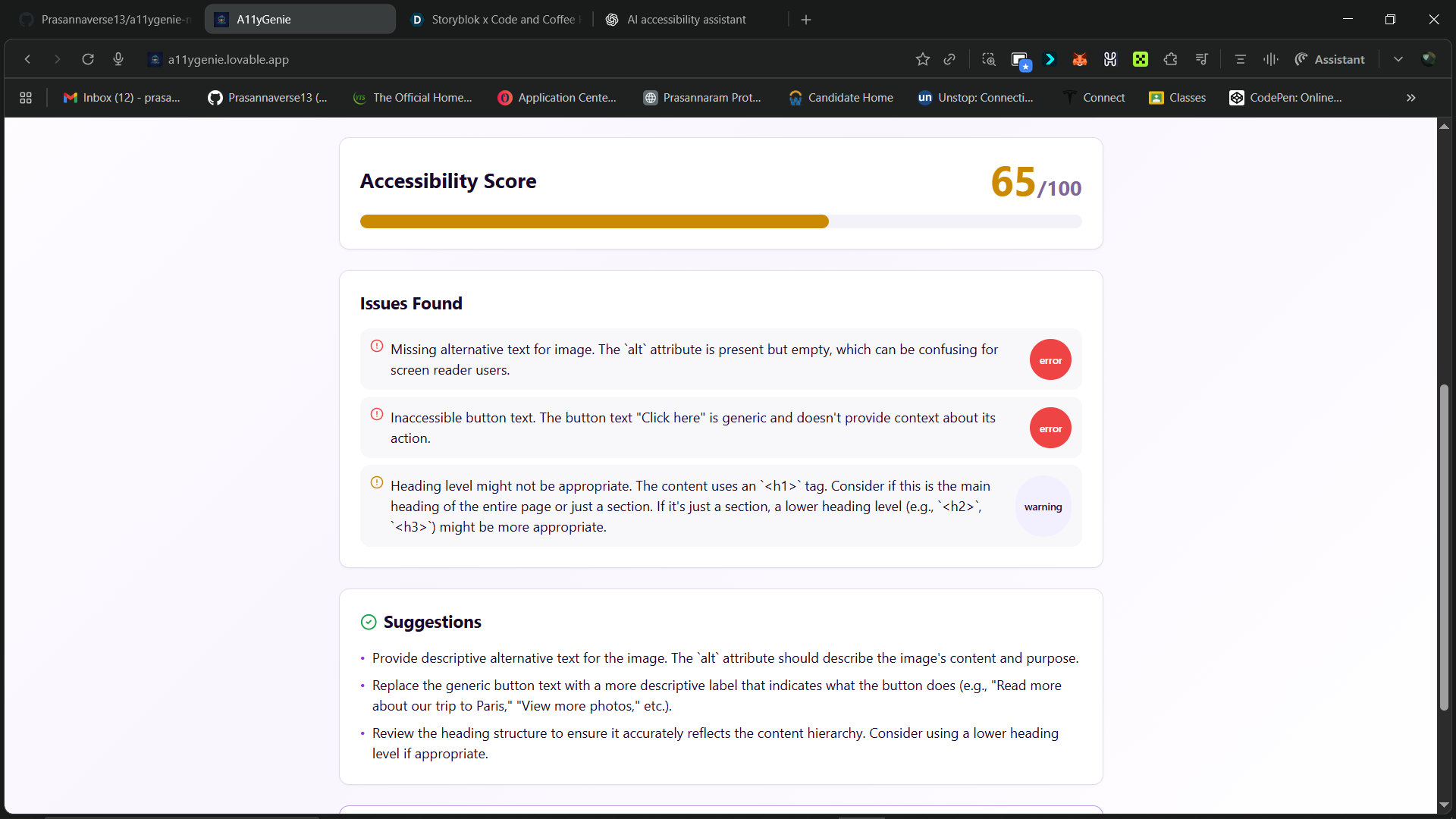1456x819 pixels.
Task: Click the vertical page scrollbar thumb
Action: (1444, 548)
